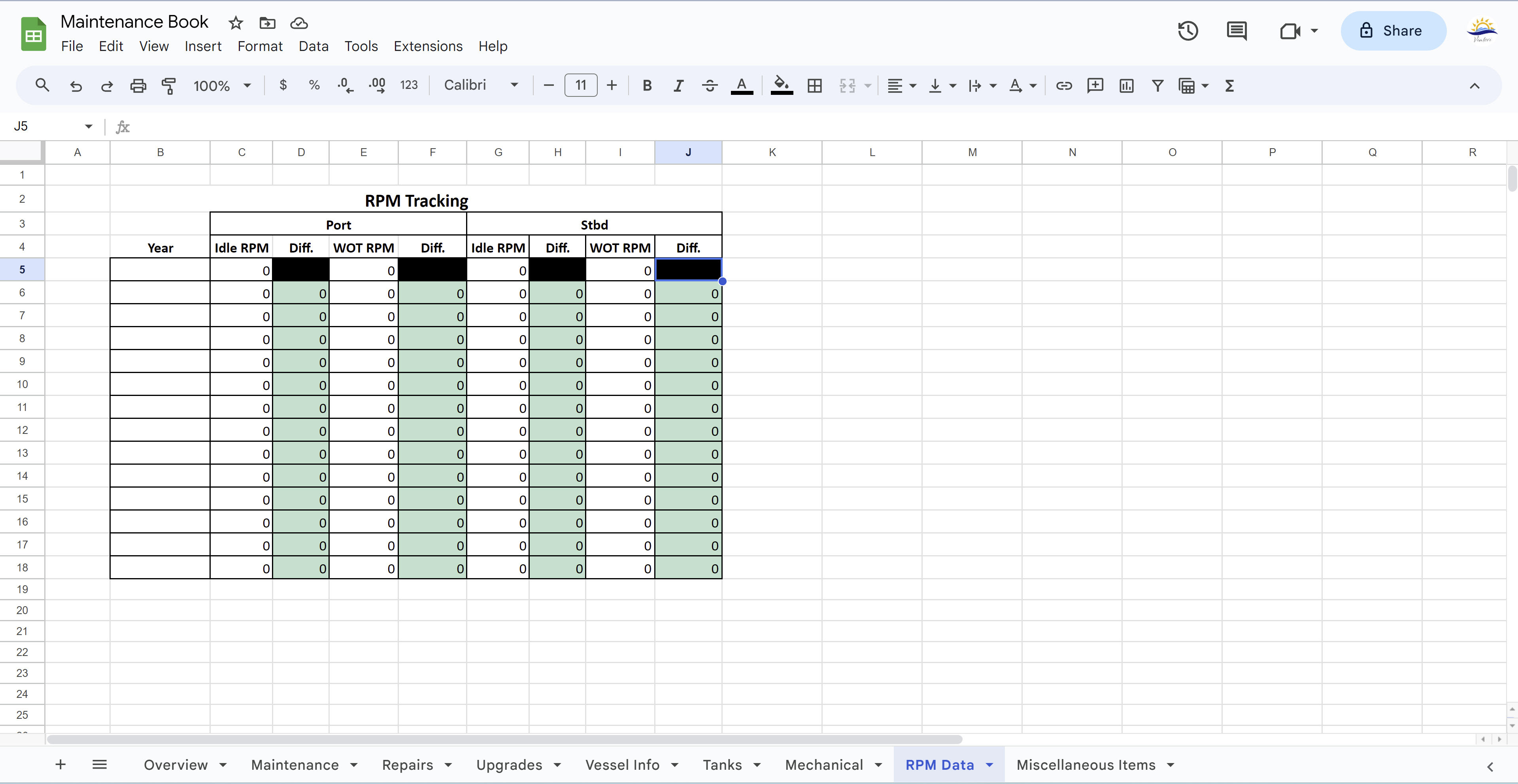Add a new sheet

[60, 765]
